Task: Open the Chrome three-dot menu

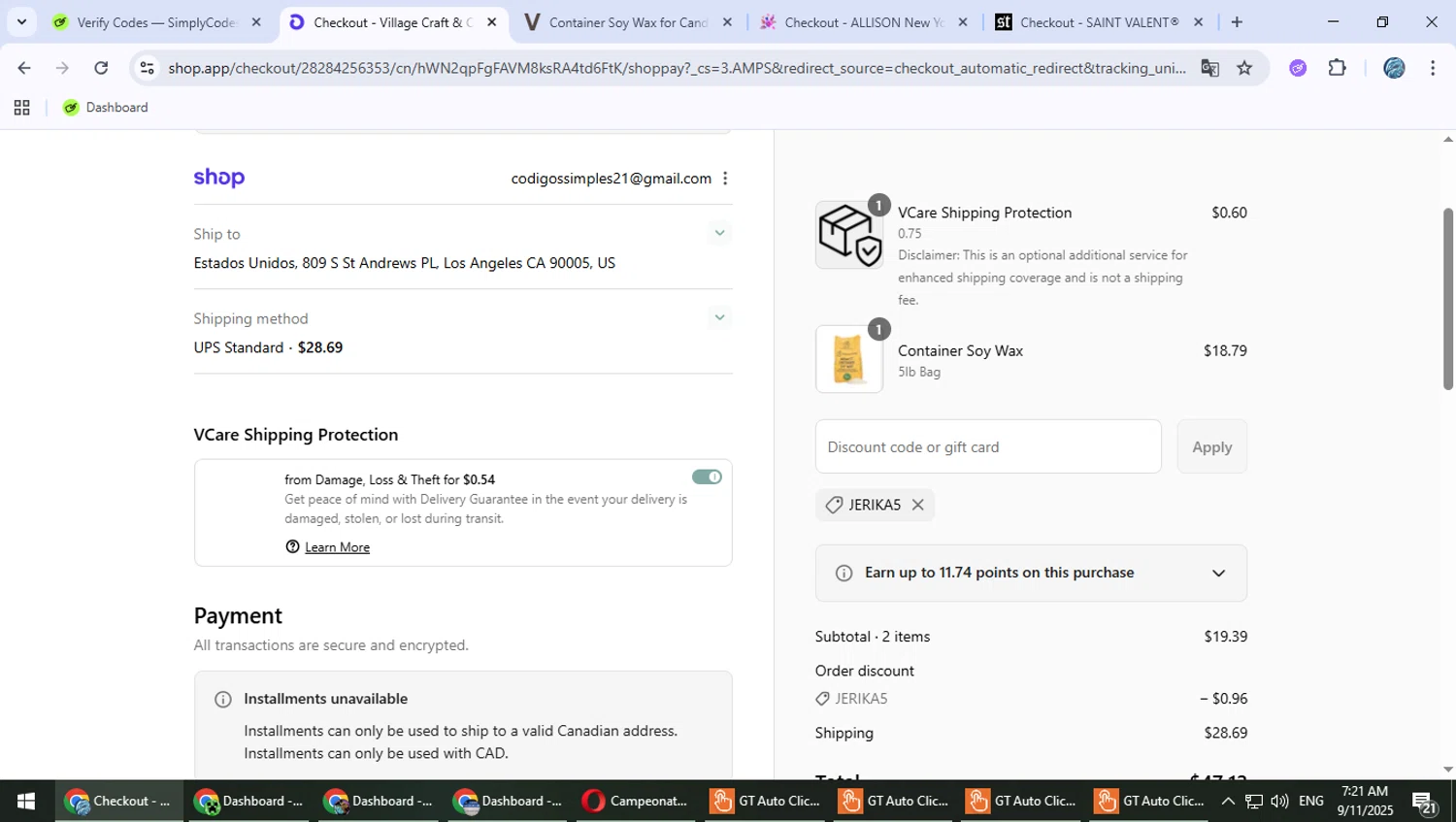Action: click(x=1433, y=68)
